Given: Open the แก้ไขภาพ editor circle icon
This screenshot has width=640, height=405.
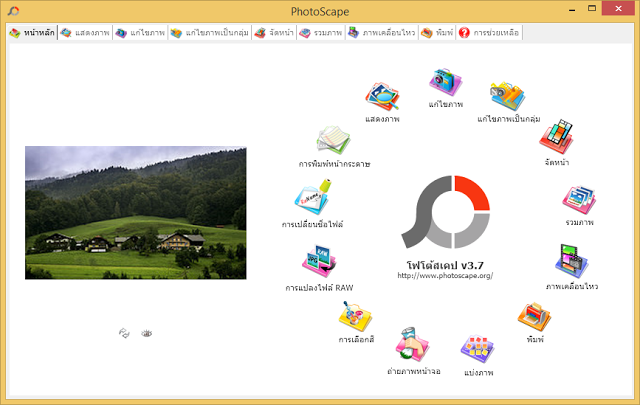Looking at the screenshot, I should coord(445,82).
